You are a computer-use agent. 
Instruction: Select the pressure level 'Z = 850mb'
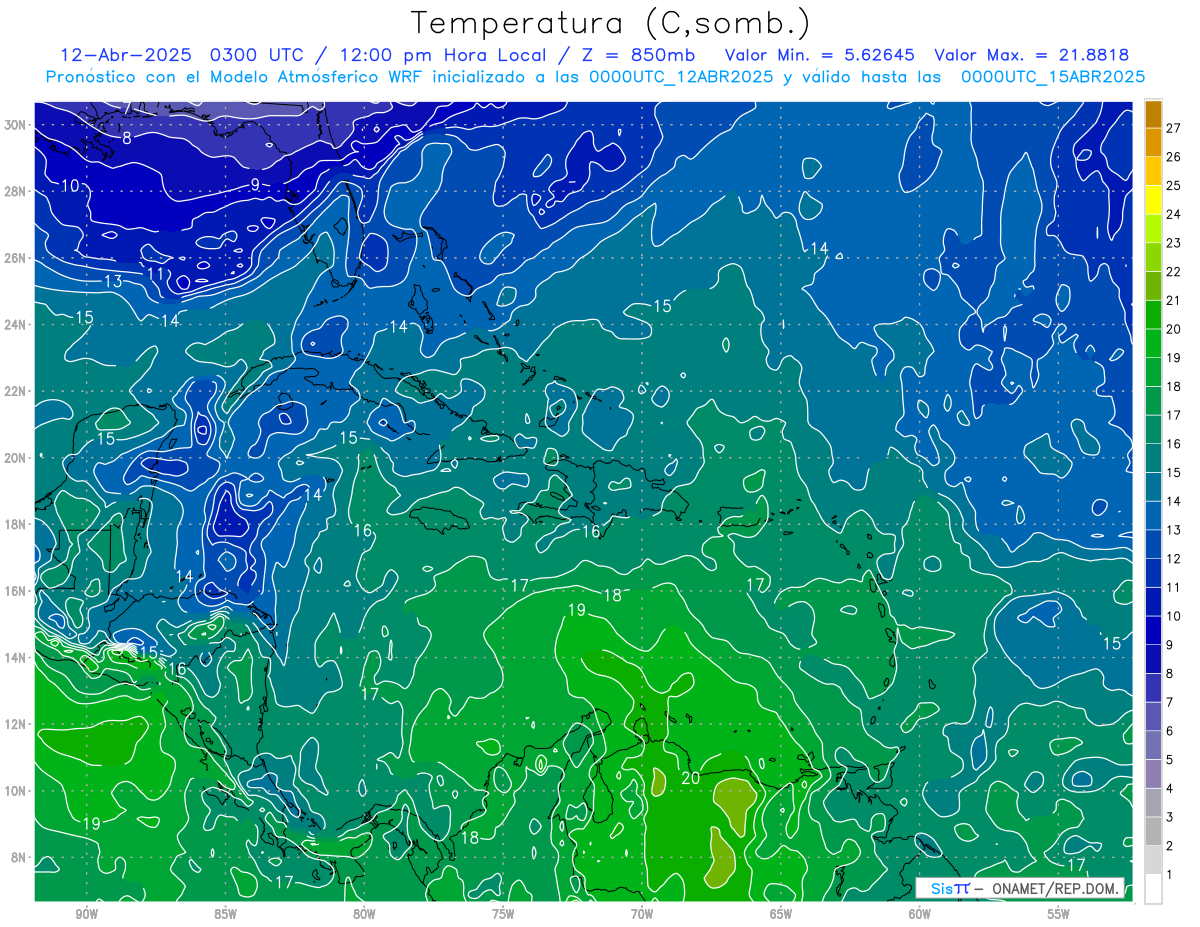point(637,55)
